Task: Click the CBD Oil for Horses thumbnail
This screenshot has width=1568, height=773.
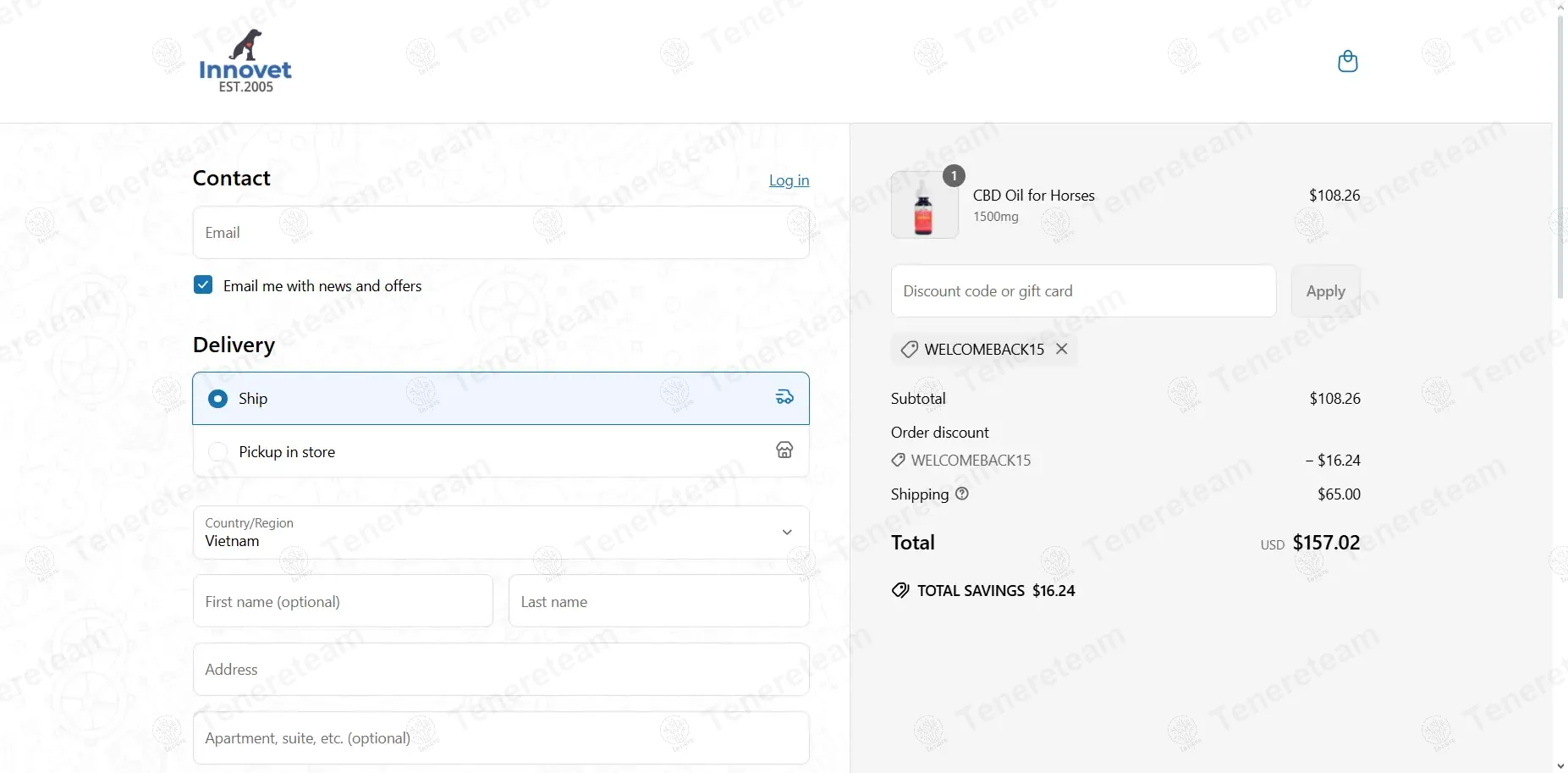Action: (924, 205)
